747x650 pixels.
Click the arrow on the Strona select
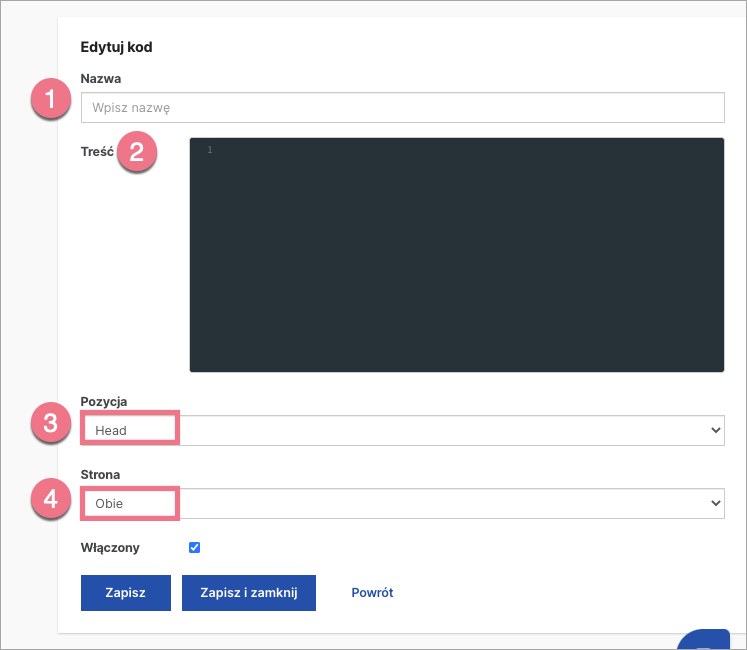click(714, 503)
